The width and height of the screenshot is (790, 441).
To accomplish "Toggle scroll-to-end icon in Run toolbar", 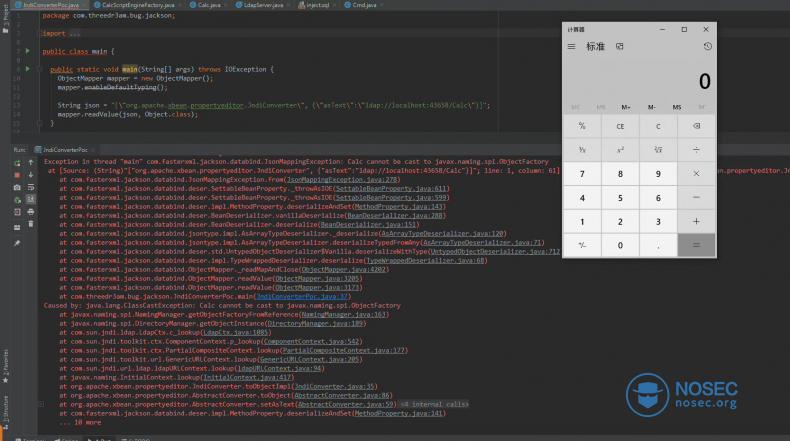I will [x=31, y=200].
